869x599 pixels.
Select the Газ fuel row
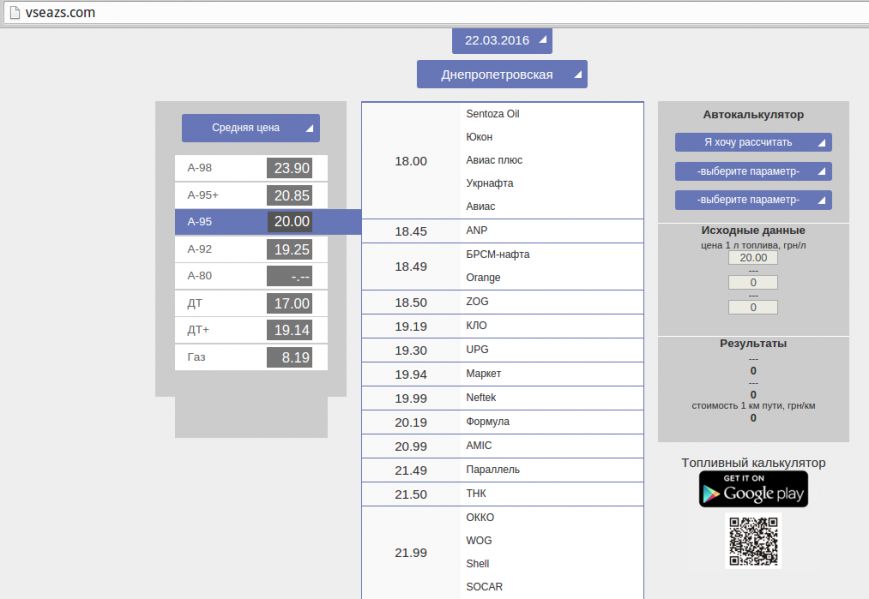pyautogui.click(x=251, y=357)
